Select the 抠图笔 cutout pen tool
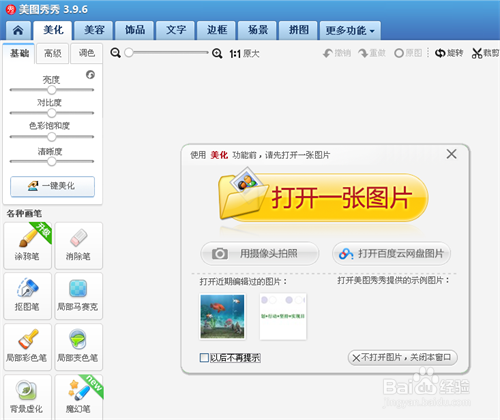 click(x=27, y=296)
